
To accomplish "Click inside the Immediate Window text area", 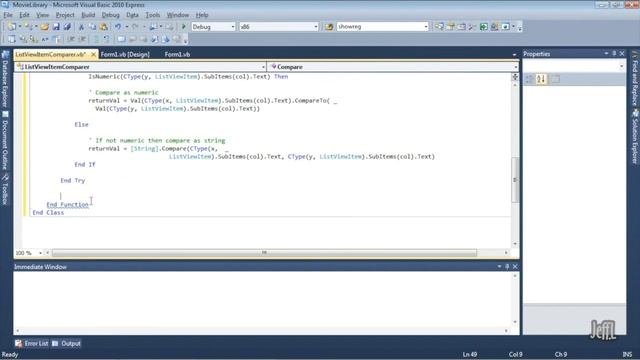I will tap(262, 299).
